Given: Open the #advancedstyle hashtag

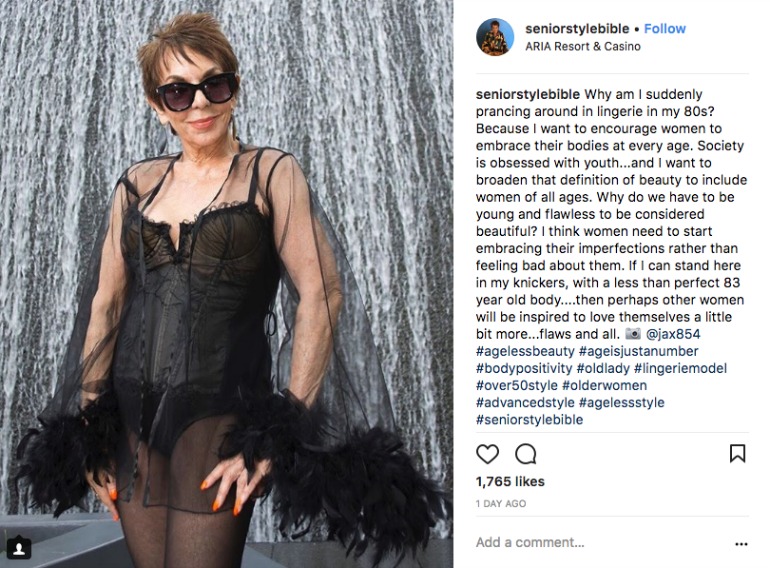Looking at the screenshot, I should click(525, 403).
